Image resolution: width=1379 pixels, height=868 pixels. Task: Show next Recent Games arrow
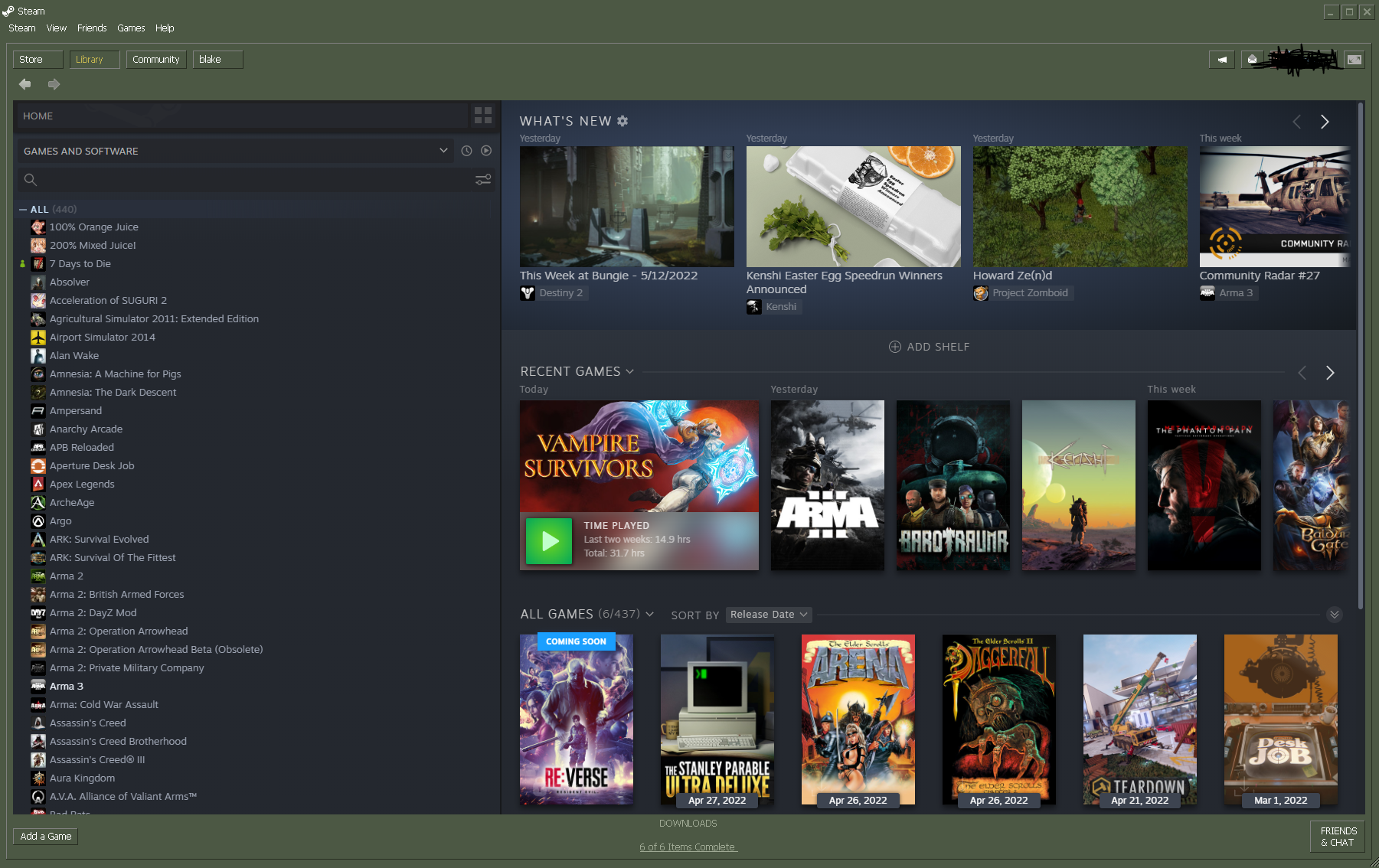pyautogui.click(x=1330, y=373)
